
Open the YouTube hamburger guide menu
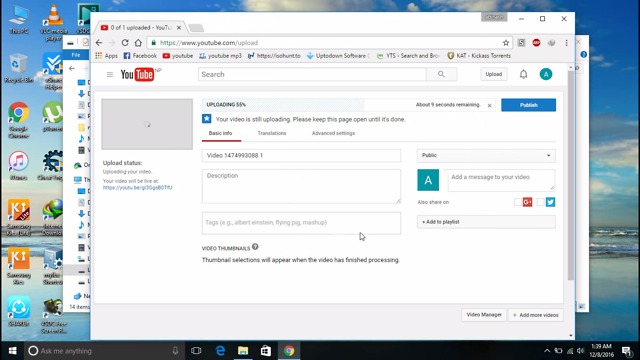(109, 74)
